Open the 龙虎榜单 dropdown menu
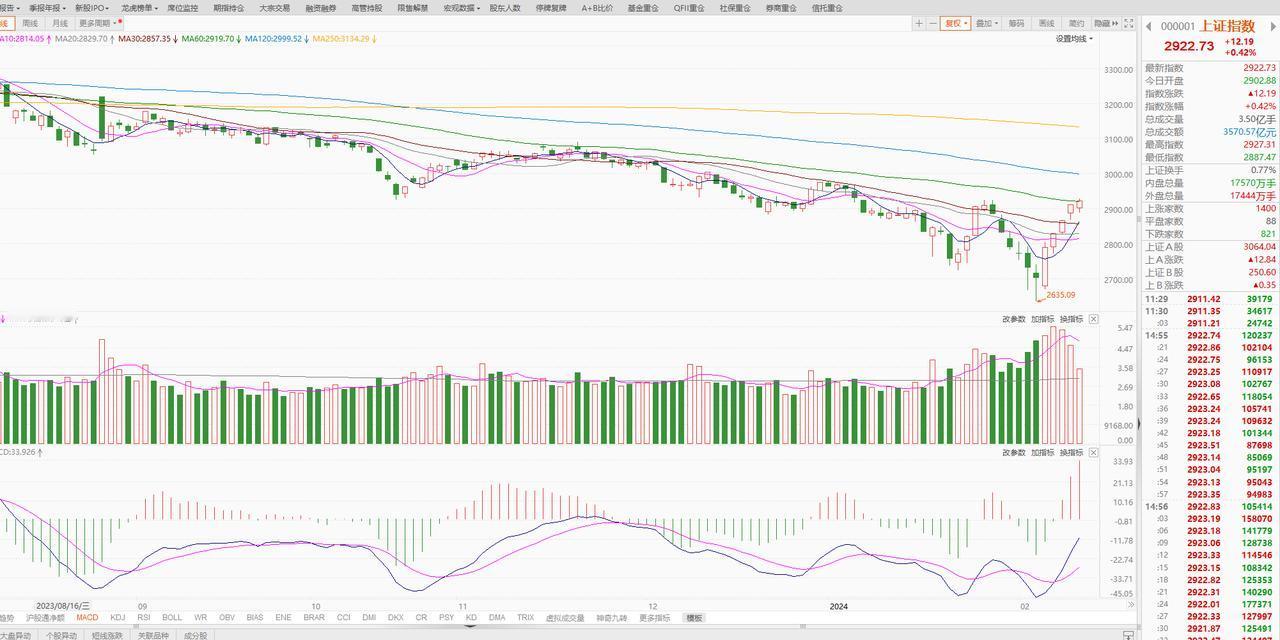 click(x=140, y=7)
